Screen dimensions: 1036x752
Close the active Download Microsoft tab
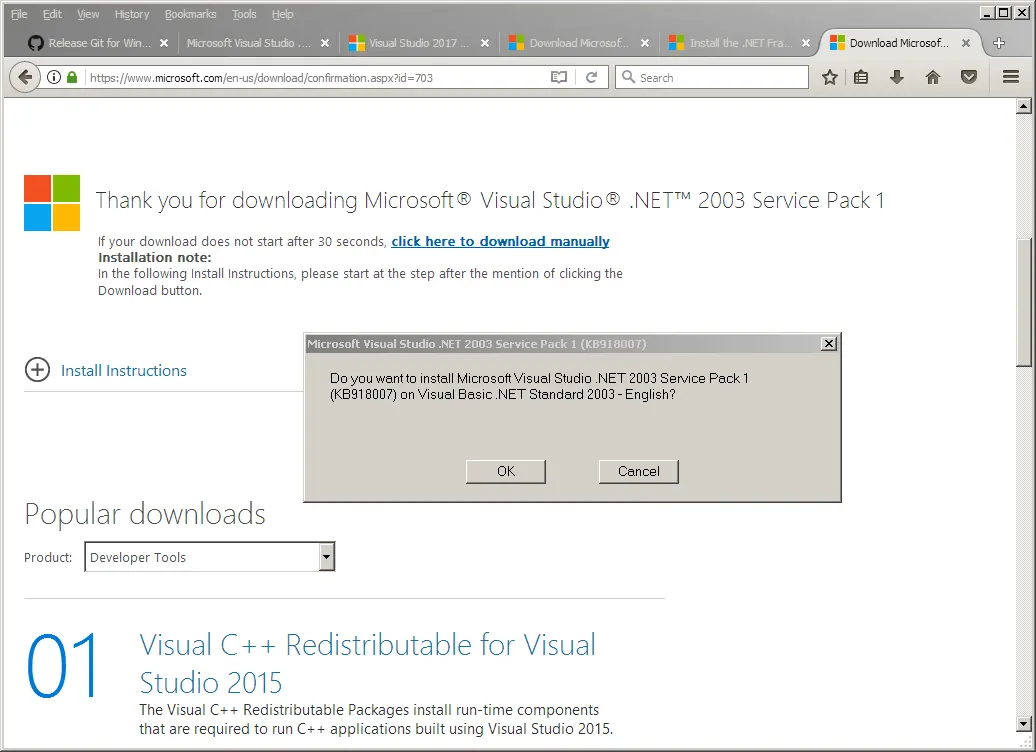pos(966,43)
